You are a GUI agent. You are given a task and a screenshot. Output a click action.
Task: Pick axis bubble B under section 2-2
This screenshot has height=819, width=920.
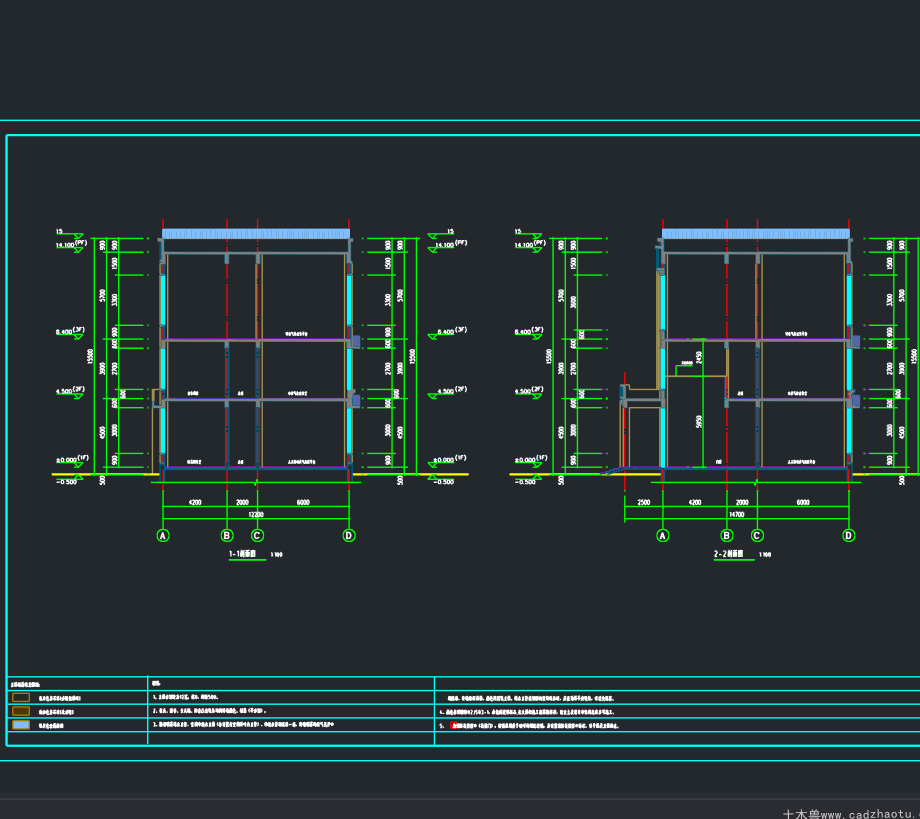[x=727, y=536]
